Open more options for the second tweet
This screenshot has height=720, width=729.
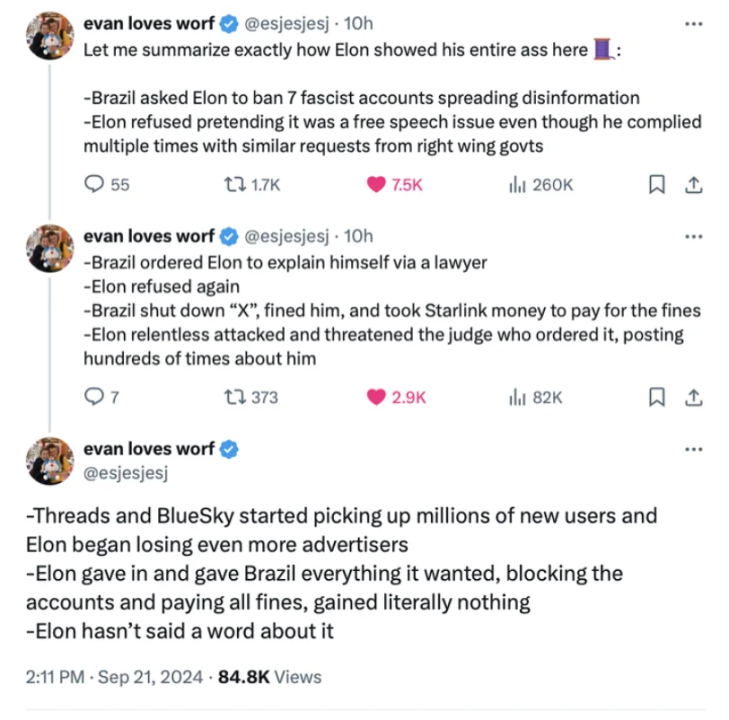coord(691,236)
